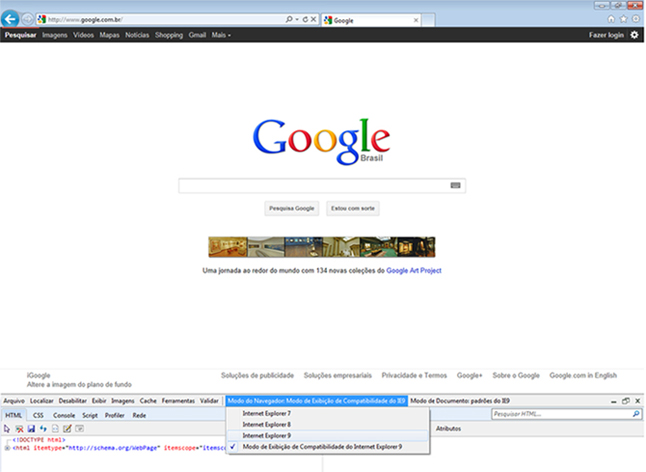The width and height of the screenshot is (646, 472).
Task: Open the Modo de Documento dropdown
Action: coord(460,401)
